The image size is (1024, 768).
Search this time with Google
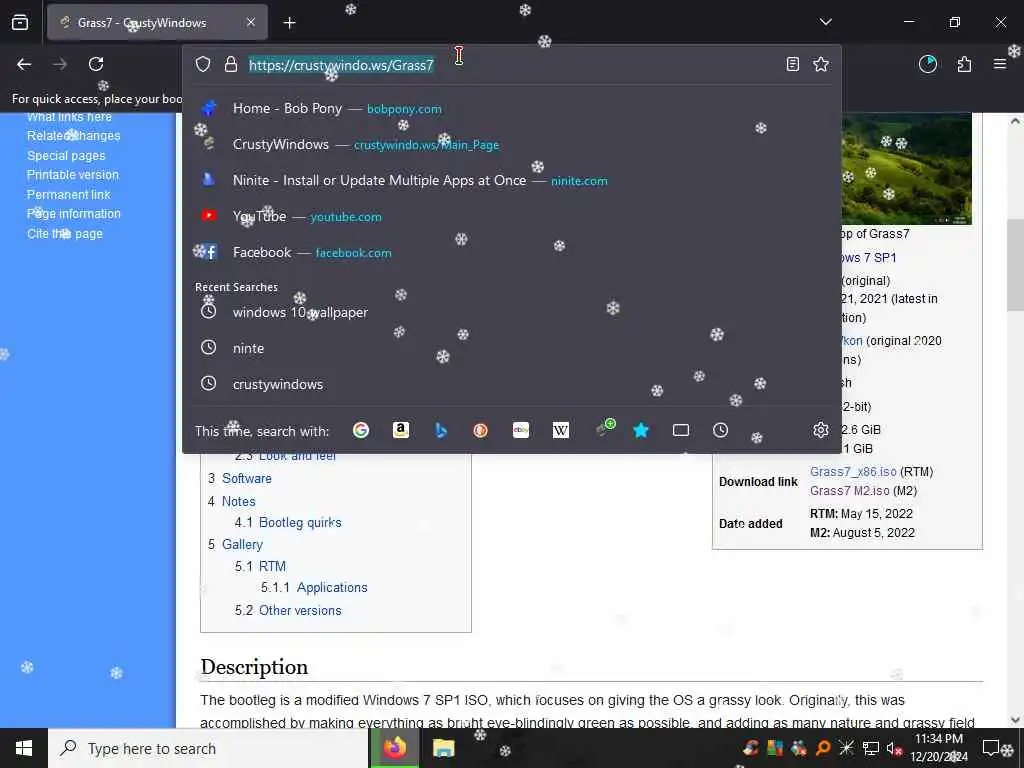(x=360, y=430)
